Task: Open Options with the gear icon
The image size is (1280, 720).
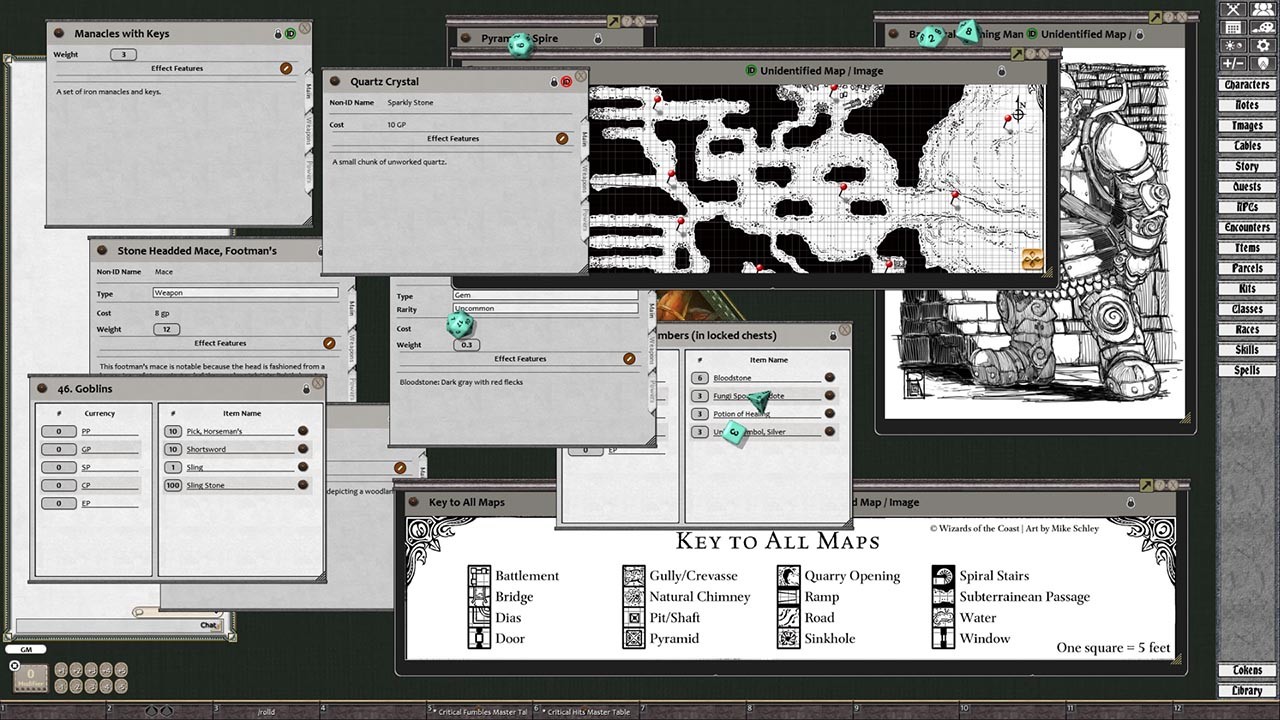Action: pos(1263,45)
